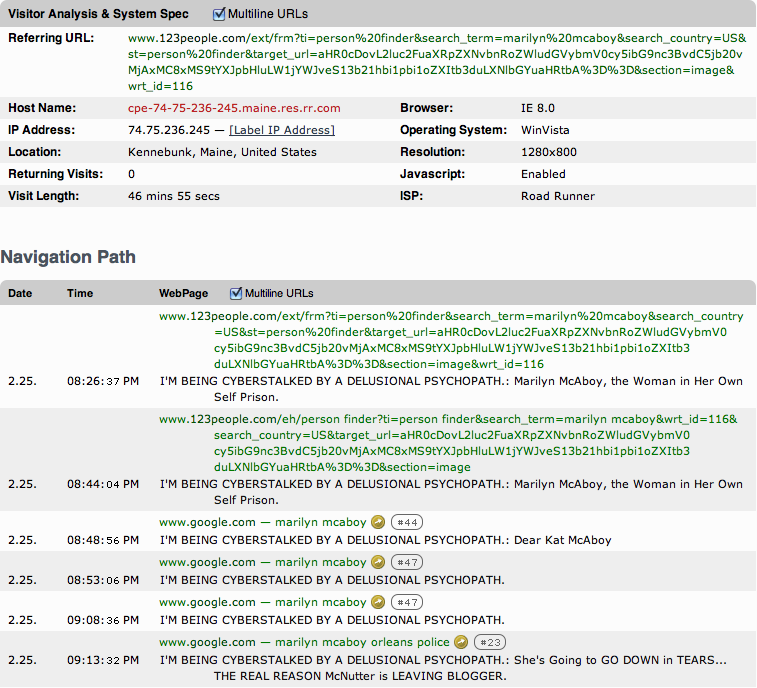Screen dimensions: 757x688
Task: Open search icon beside rank #44
Action: click(378, 522)
